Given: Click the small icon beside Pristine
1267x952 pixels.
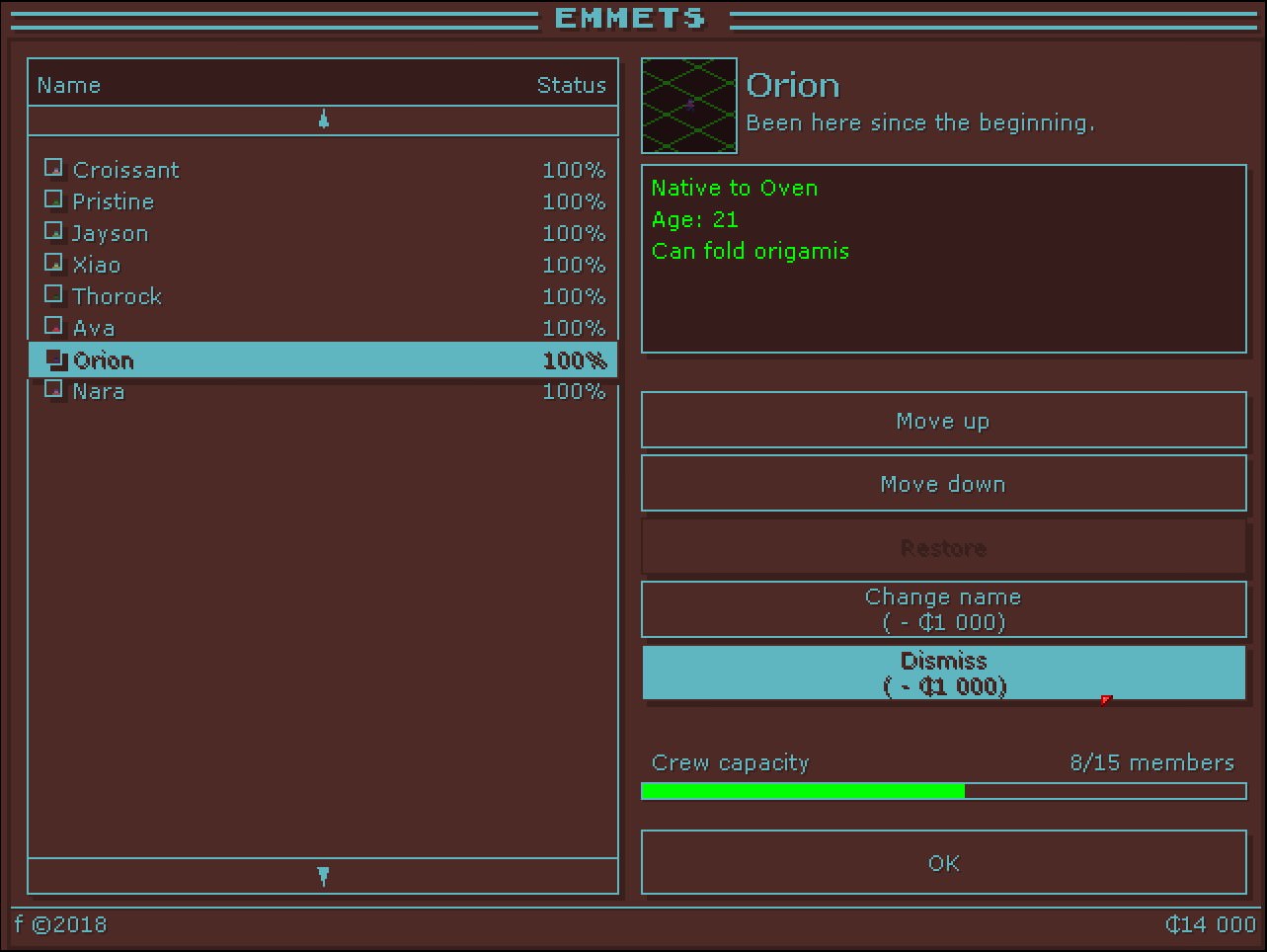Looking at the screenshot, I should [53, 200].
